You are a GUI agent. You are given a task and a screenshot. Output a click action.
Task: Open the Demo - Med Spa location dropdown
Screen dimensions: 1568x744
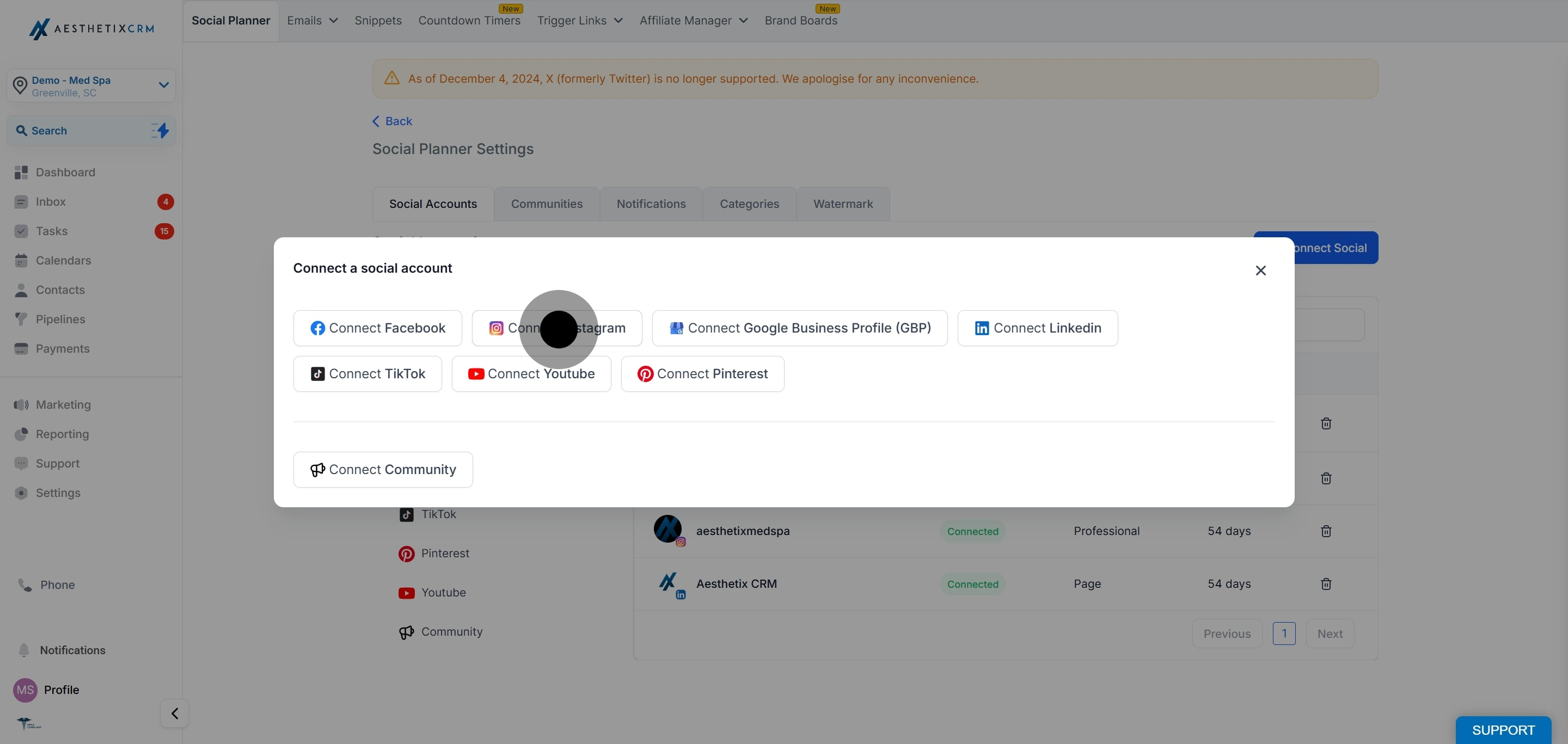[91, 86]
